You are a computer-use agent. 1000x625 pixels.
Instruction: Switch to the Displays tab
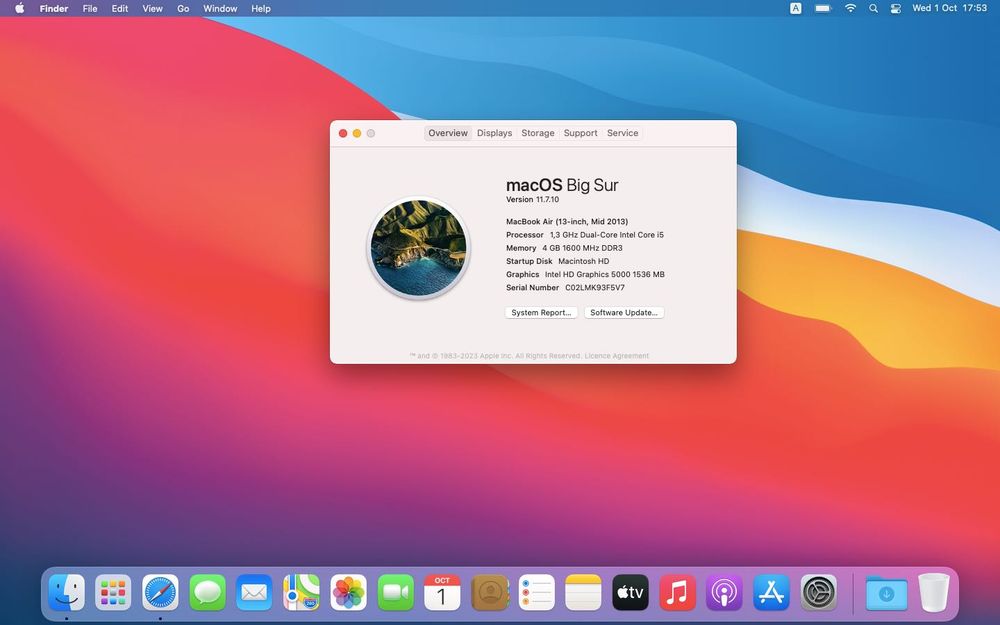coord(494,133)
